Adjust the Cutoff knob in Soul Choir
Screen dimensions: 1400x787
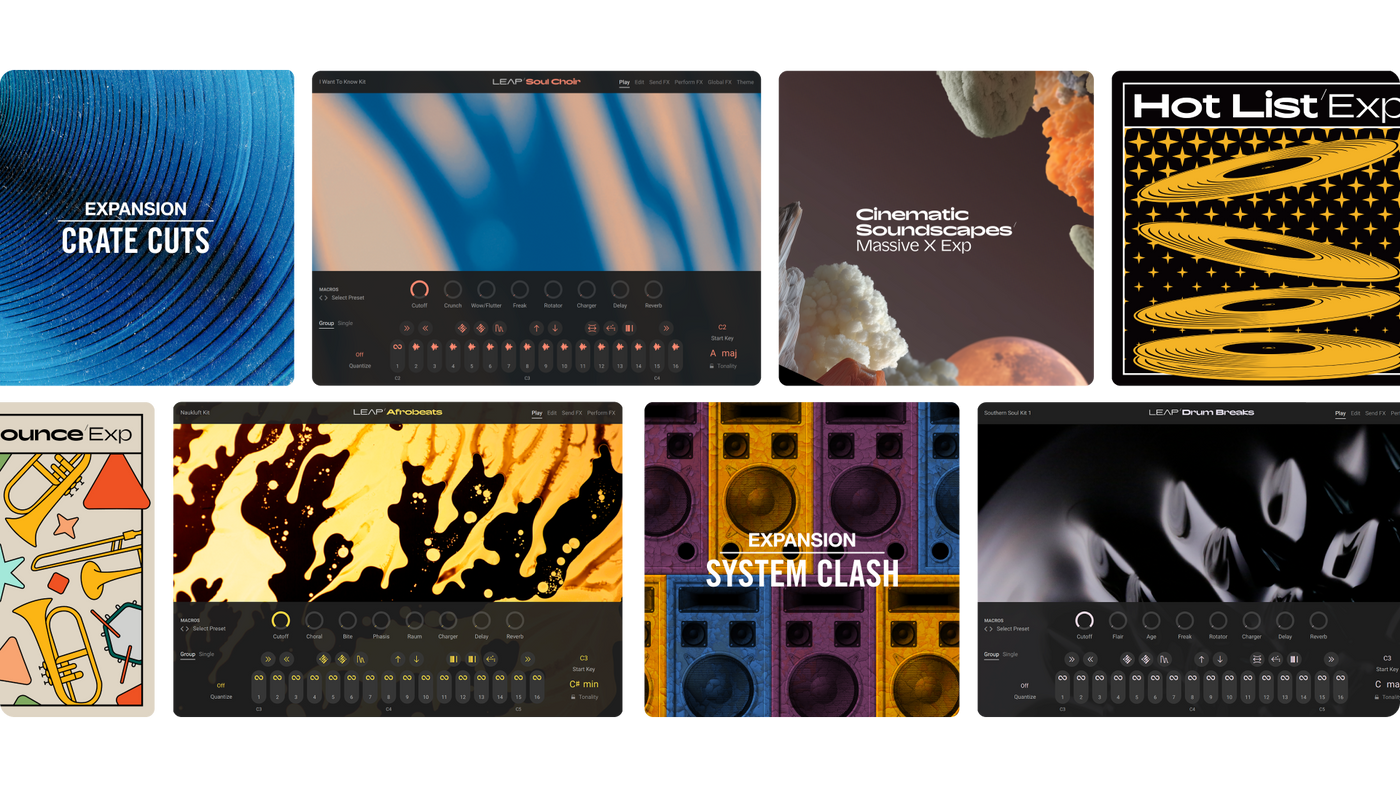point(419,289)
